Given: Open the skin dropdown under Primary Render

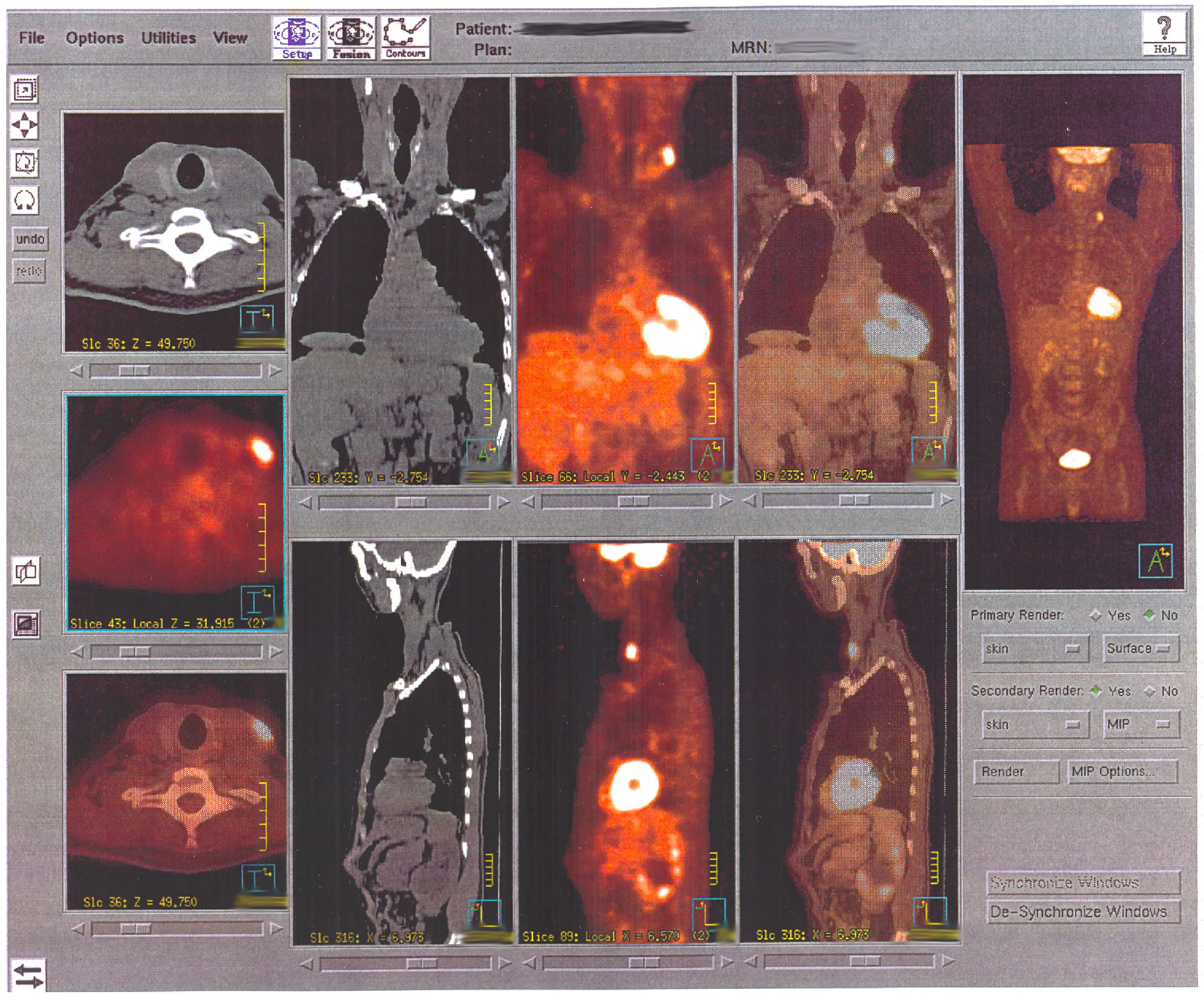Looking at the screenshot, I should point(1036,649).
